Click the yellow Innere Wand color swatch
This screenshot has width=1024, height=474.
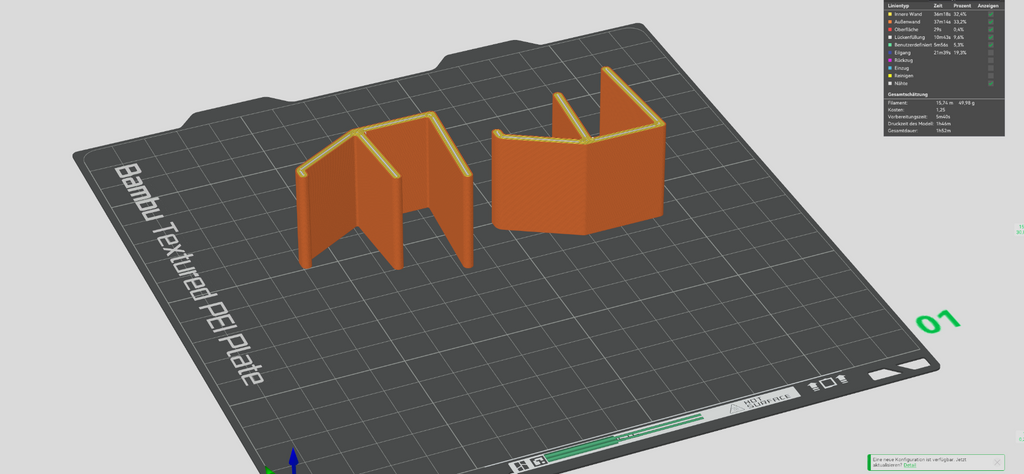(889, 14)
